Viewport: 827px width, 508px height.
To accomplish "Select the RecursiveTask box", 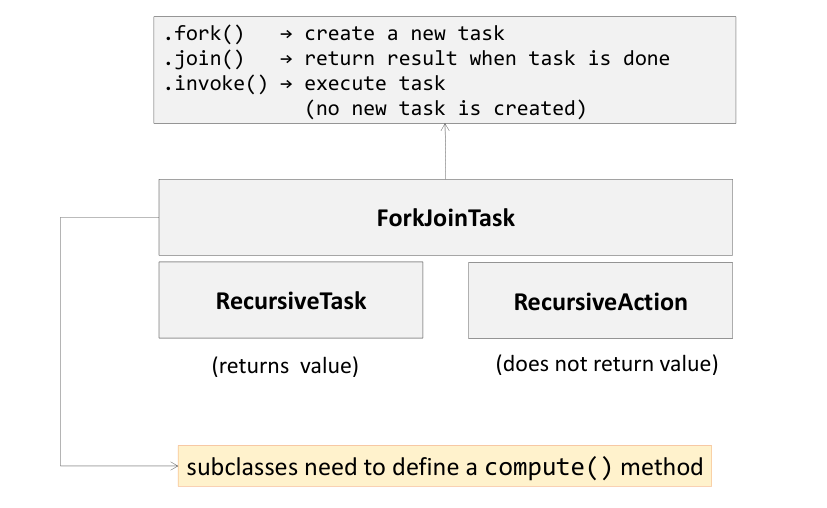I will (x=290, y=300).
